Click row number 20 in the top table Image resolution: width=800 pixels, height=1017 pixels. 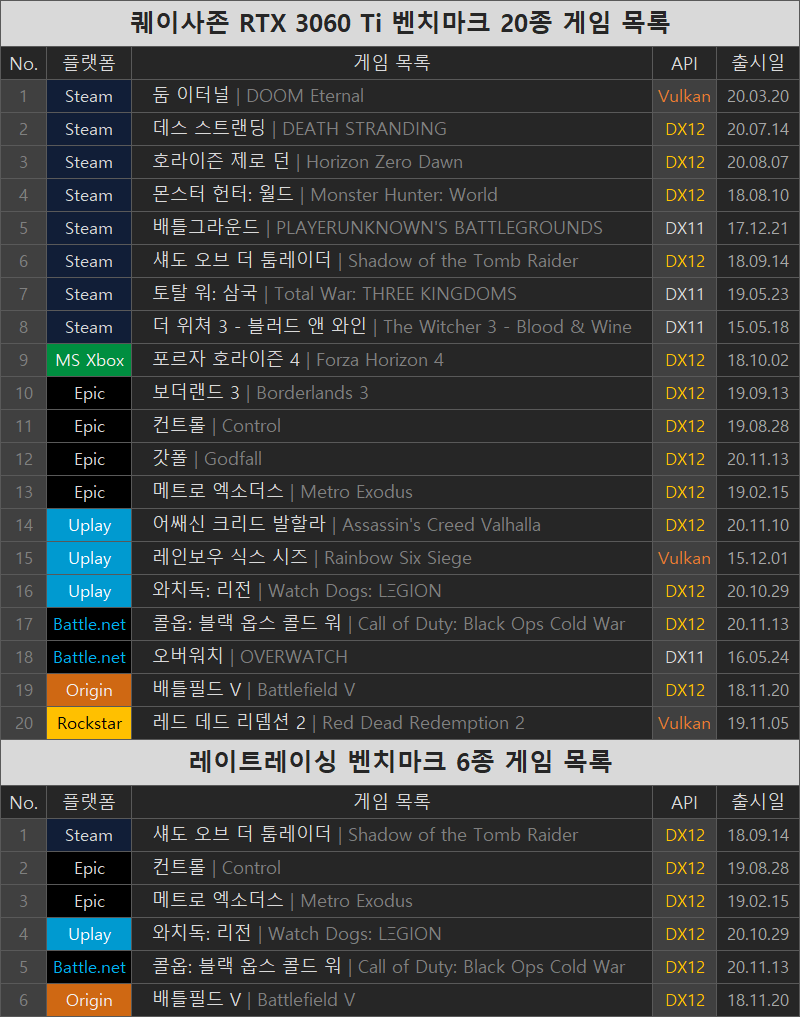click(x=23, y=723)
